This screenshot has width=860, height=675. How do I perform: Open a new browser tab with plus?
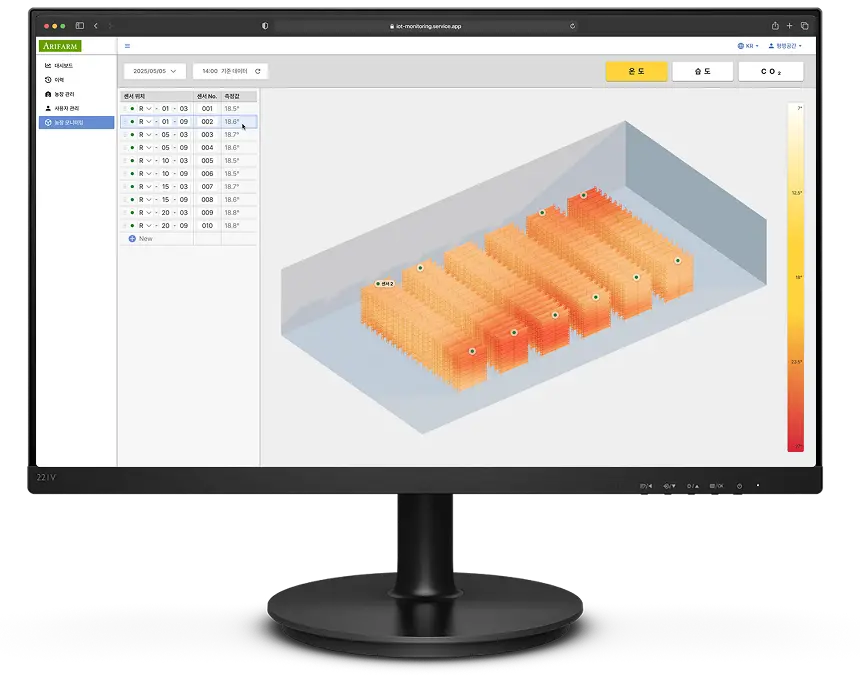click(x=790, y=25)
